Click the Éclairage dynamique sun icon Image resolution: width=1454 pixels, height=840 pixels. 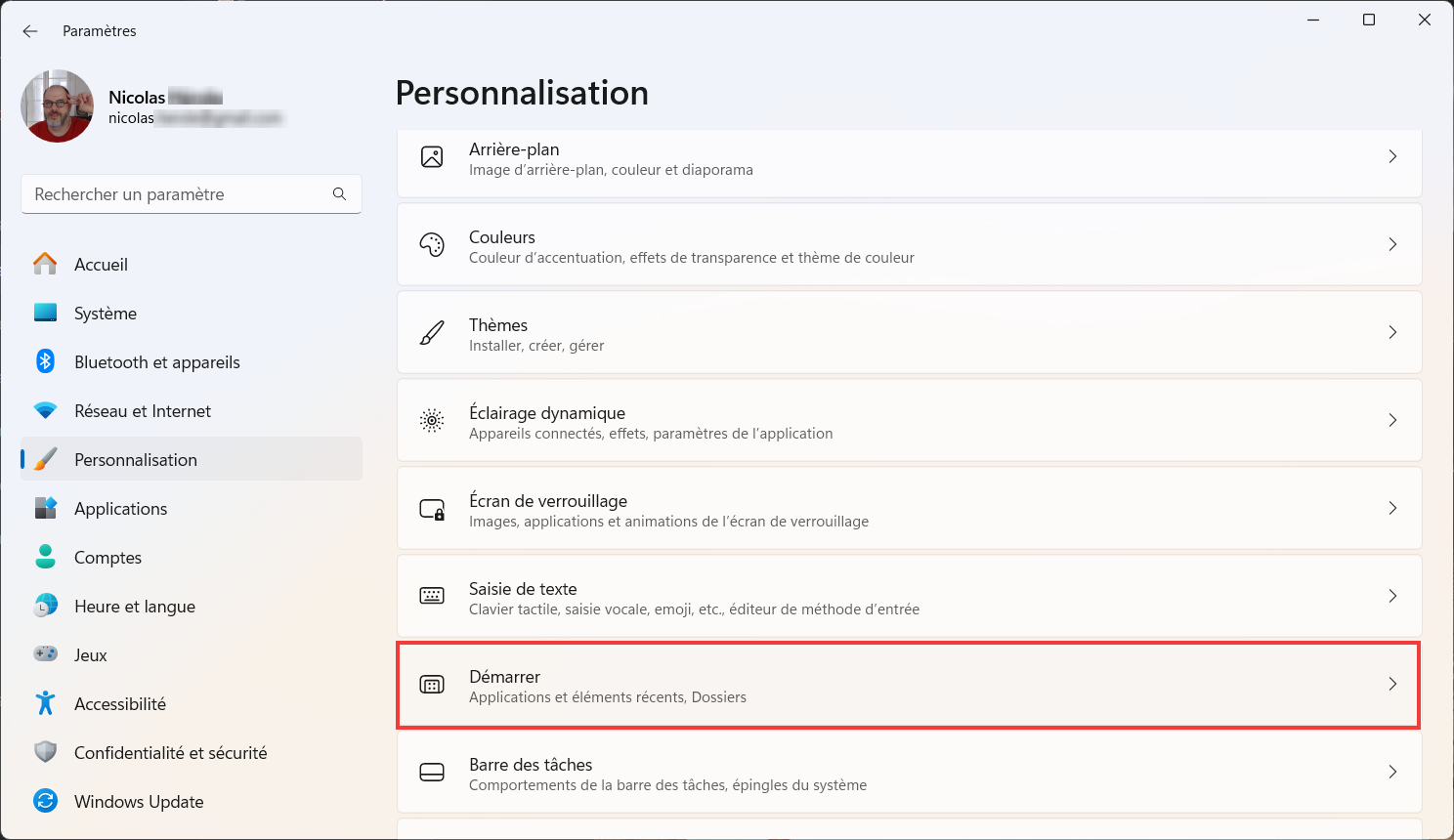tap(432, 420)
